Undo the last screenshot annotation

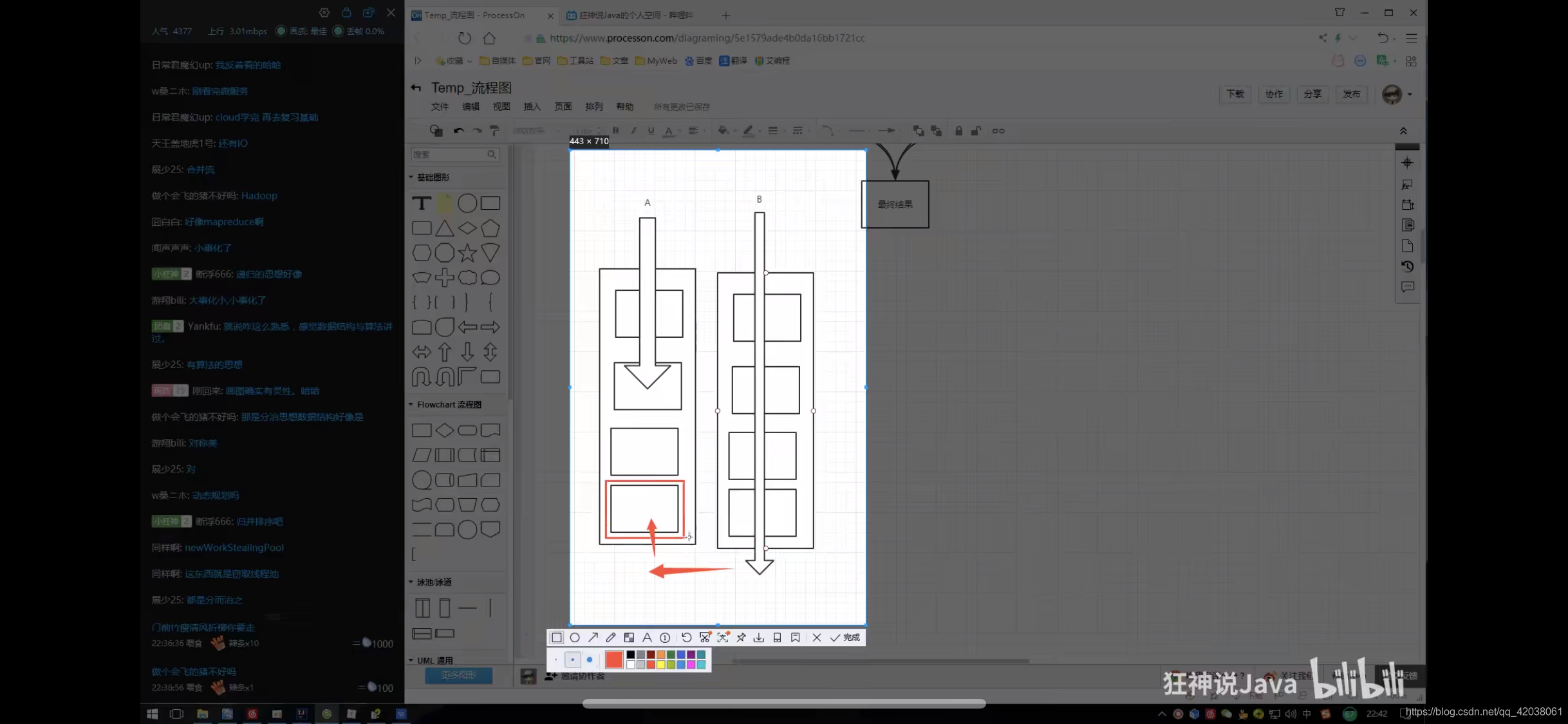[686, 638]
